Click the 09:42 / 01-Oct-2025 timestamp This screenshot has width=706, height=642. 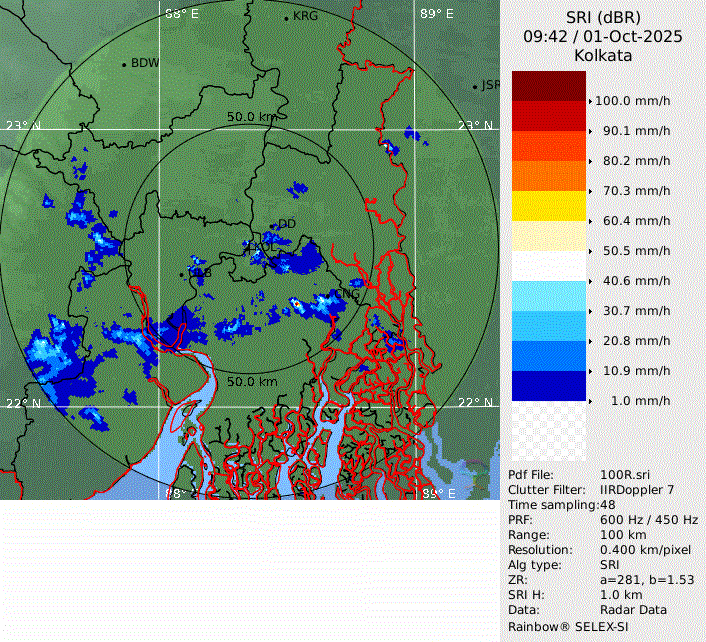pyautogui.click(x=603, y=36)
